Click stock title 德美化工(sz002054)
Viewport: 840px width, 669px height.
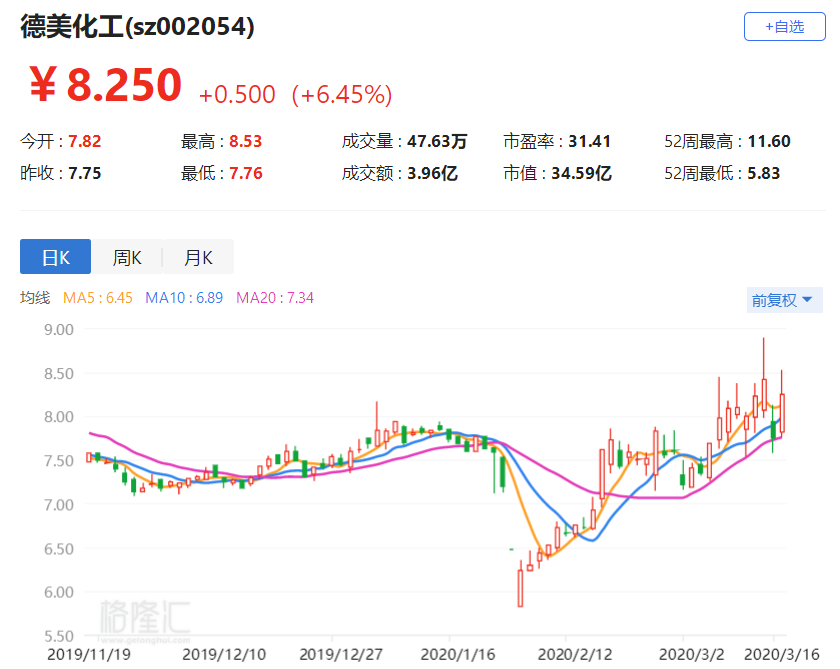(137, 26)
